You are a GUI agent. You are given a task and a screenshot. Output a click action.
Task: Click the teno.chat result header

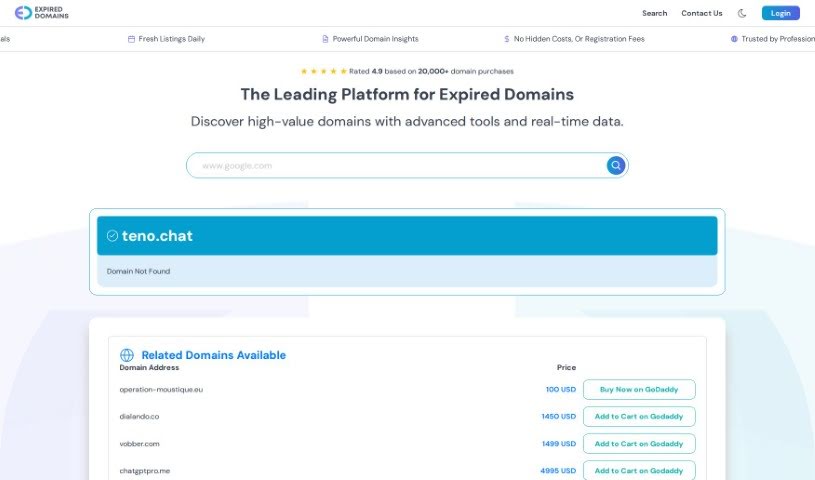click(407, 236)
